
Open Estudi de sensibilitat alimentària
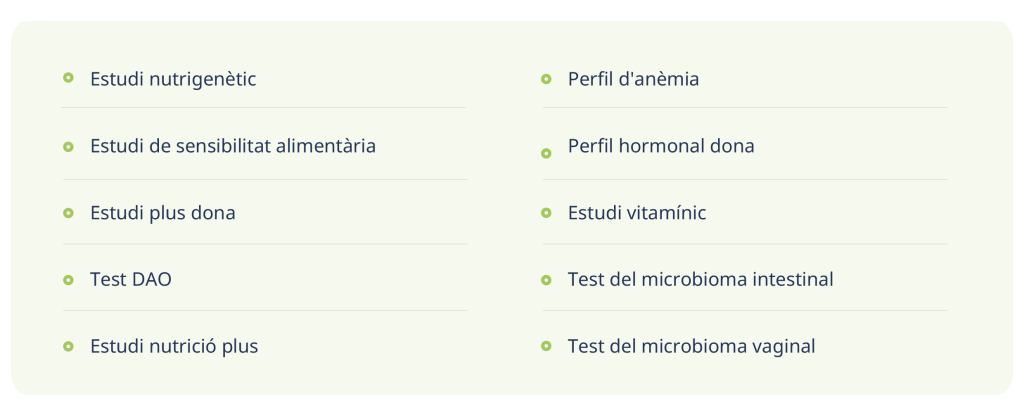point(233,146)
